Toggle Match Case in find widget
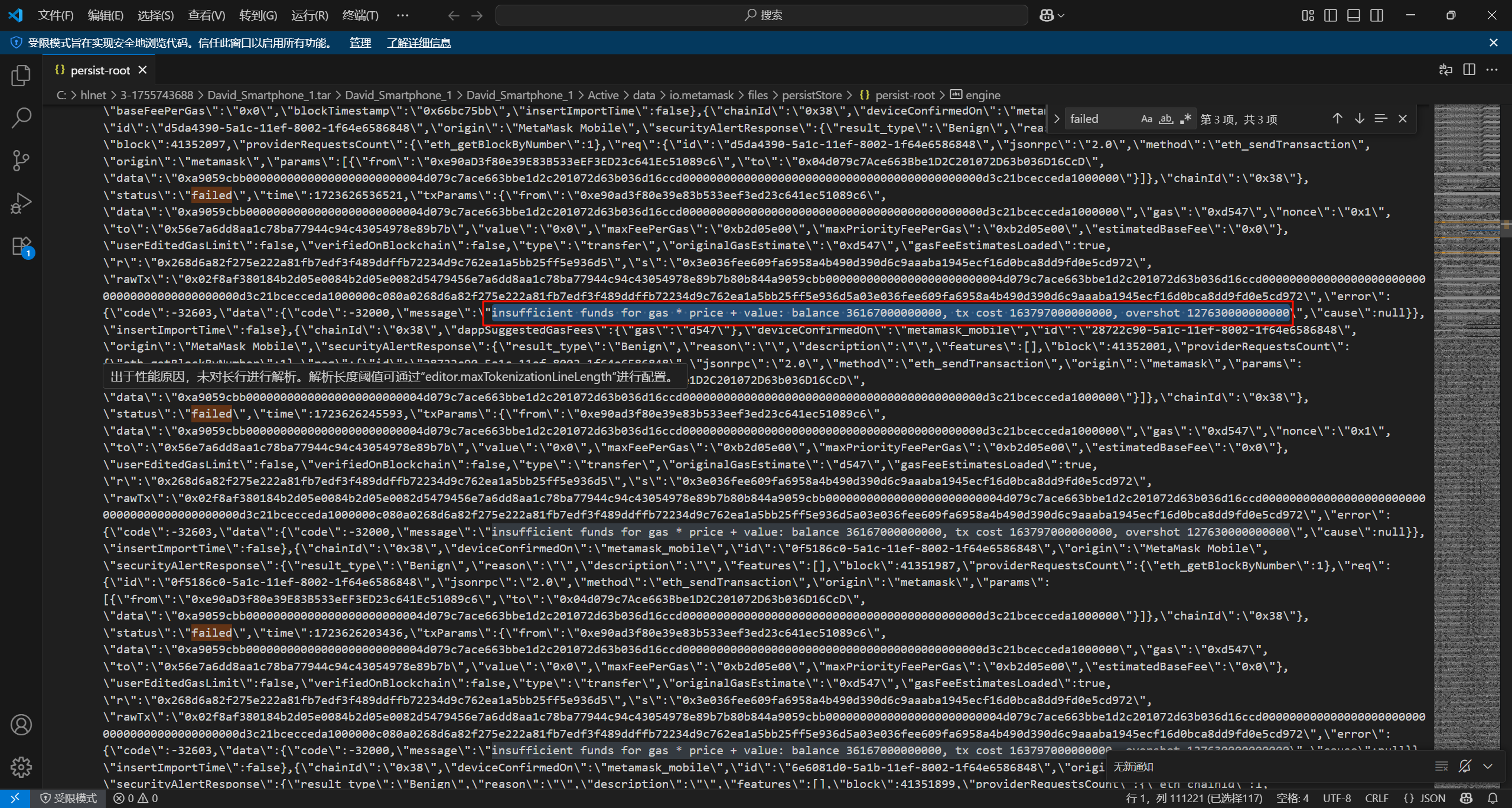 pyautogui.click(x=1146, y=119)
